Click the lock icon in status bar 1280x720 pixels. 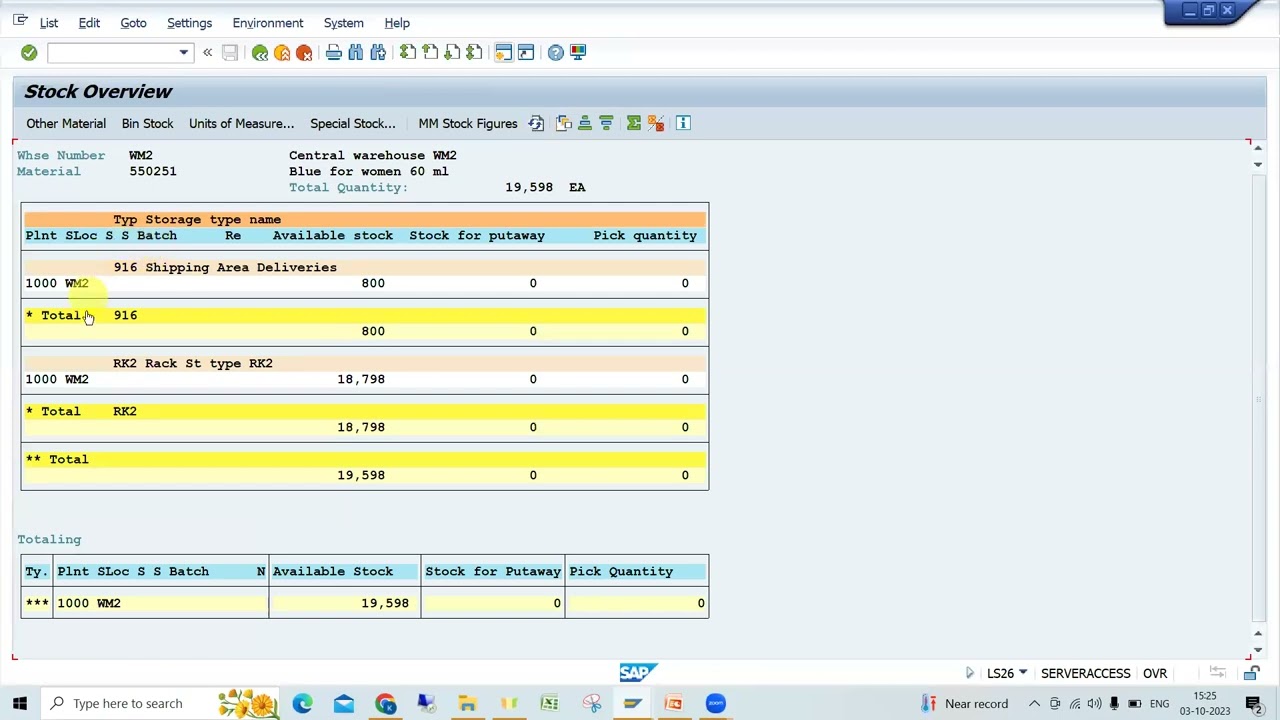(1251, 673)
